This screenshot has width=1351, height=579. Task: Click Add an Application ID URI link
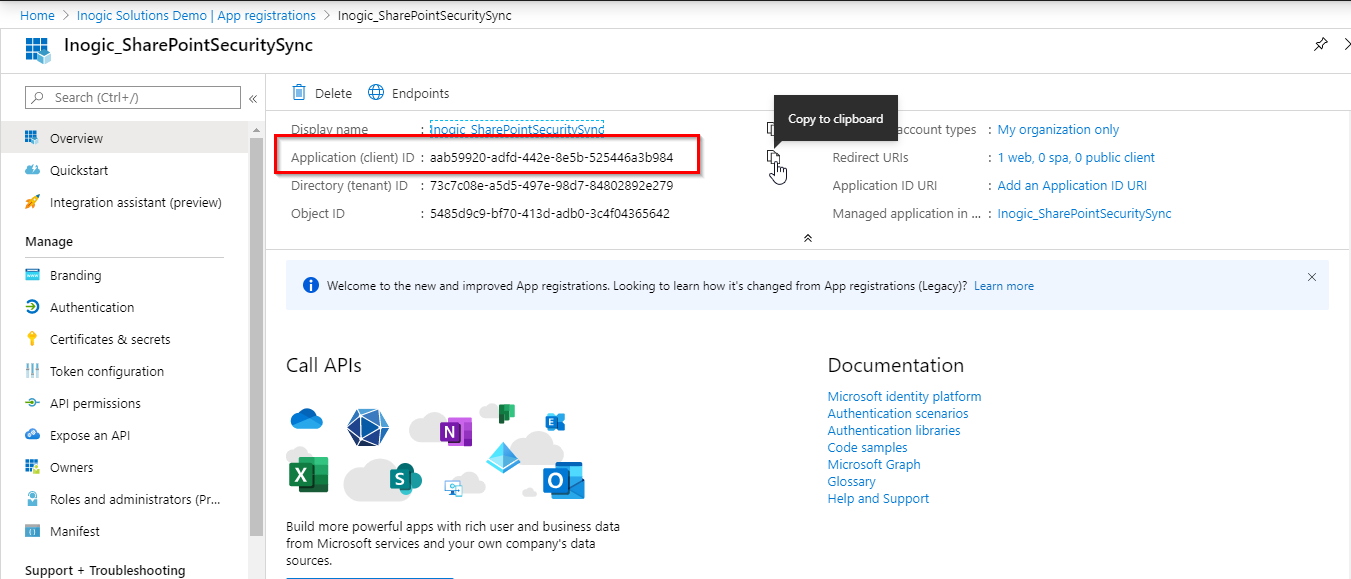[x=1072, y=185]
